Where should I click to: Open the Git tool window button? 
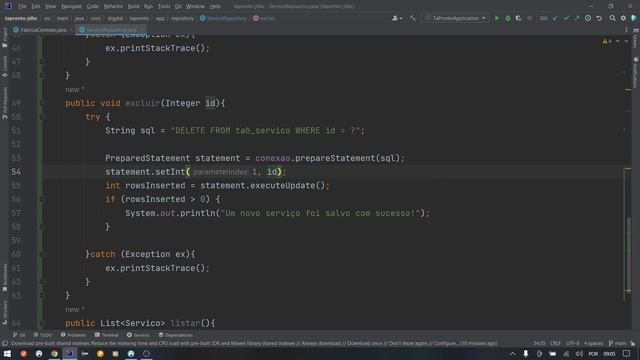click(x=18, y=335)
